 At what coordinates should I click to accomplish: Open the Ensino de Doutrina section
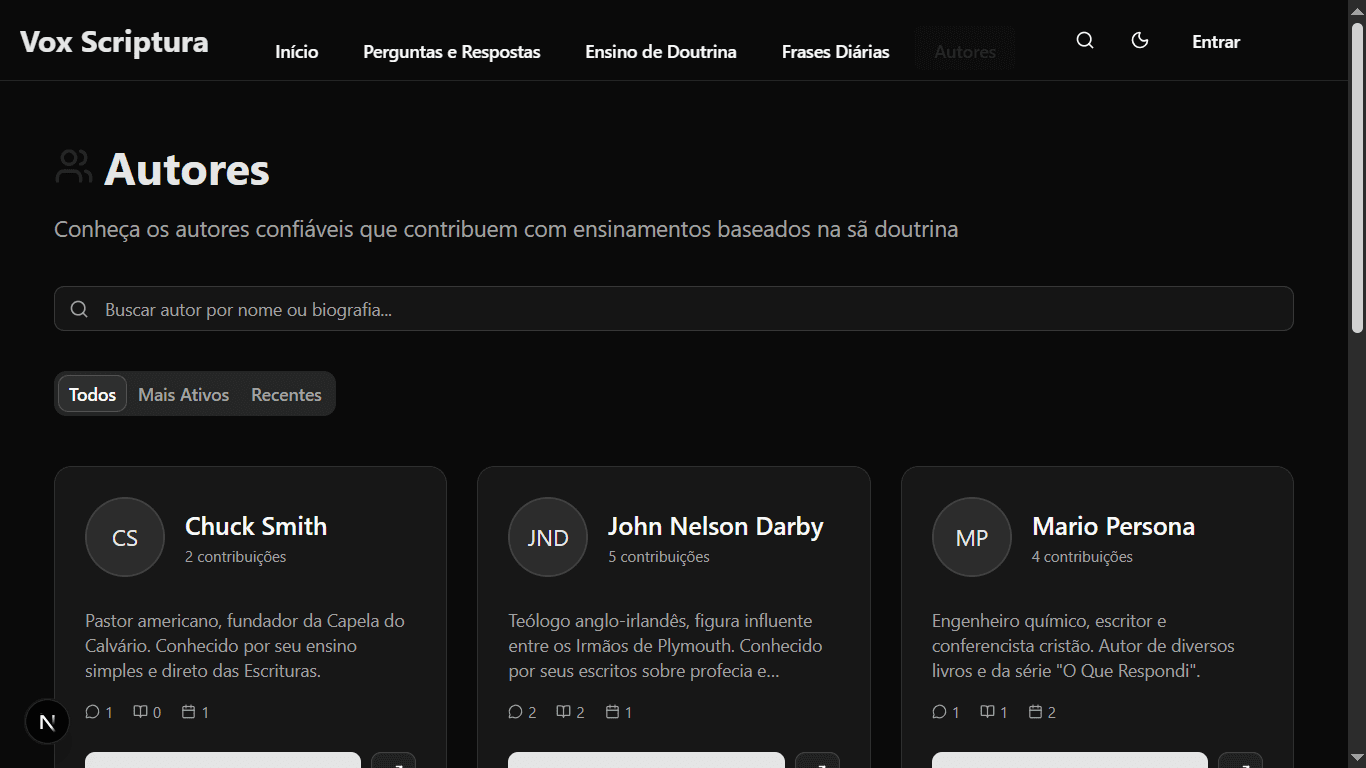[660, 51]
